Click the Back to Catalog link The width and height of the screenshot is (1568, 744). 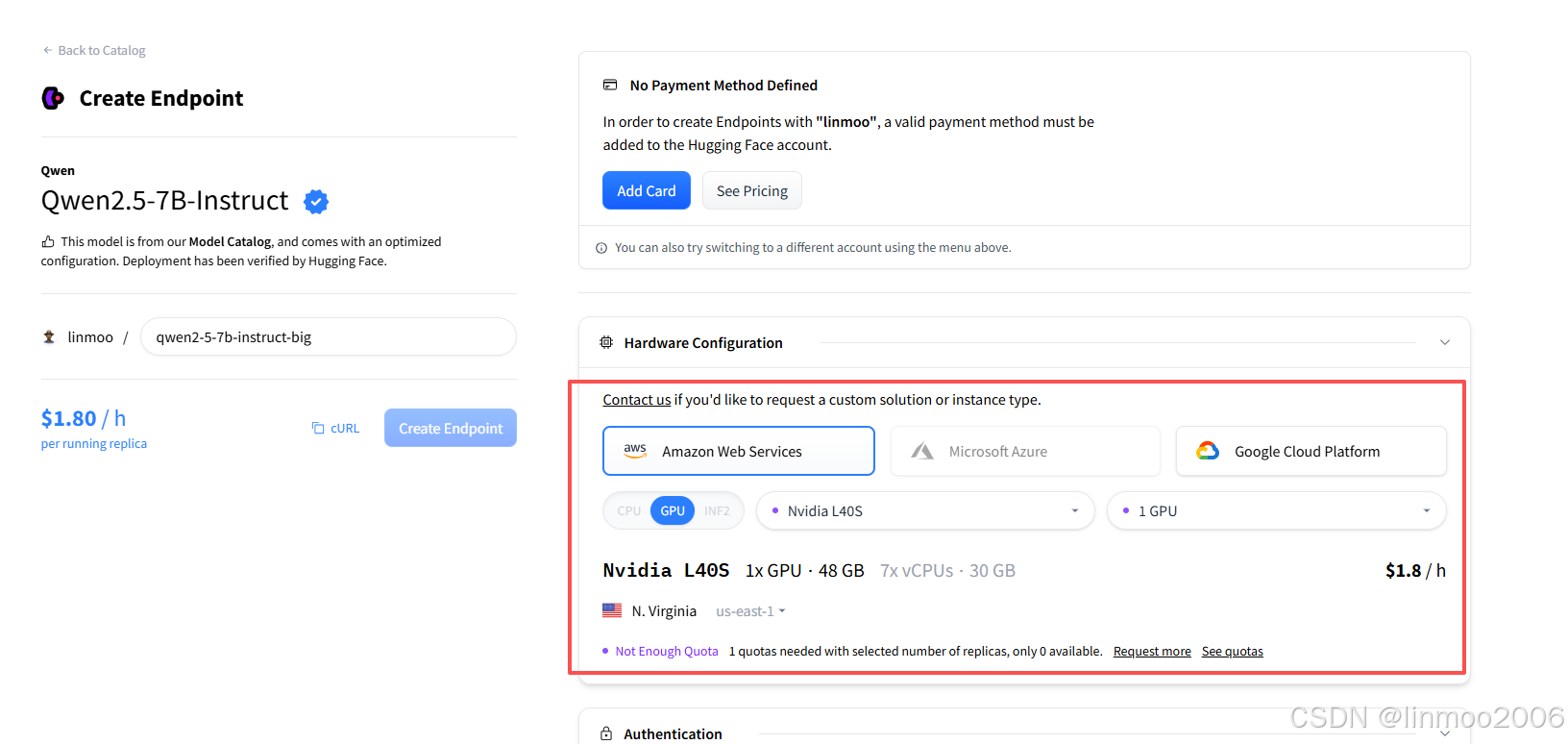click(x=94, y=50)
